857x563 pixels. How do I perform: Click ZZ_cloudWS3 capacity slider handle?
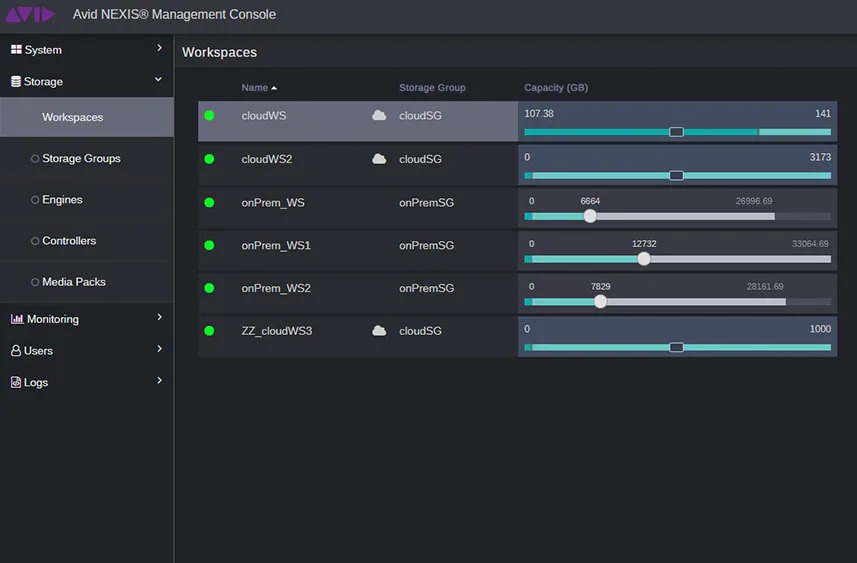pyautogui.click(x=676, y=347)
